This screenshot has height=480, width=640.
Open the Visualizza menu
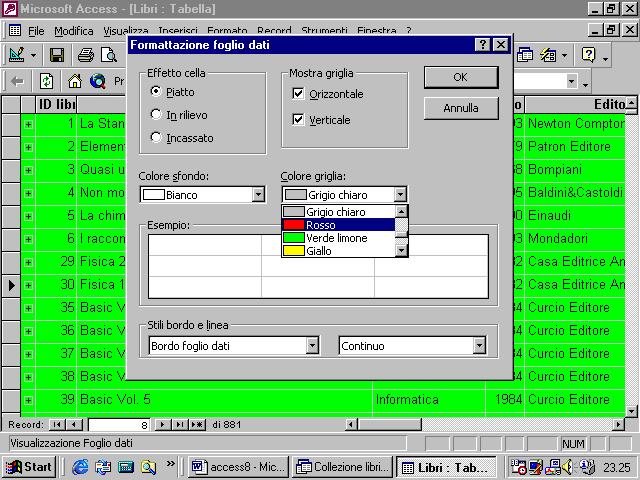pyautogui.click(x=126, y=31)
